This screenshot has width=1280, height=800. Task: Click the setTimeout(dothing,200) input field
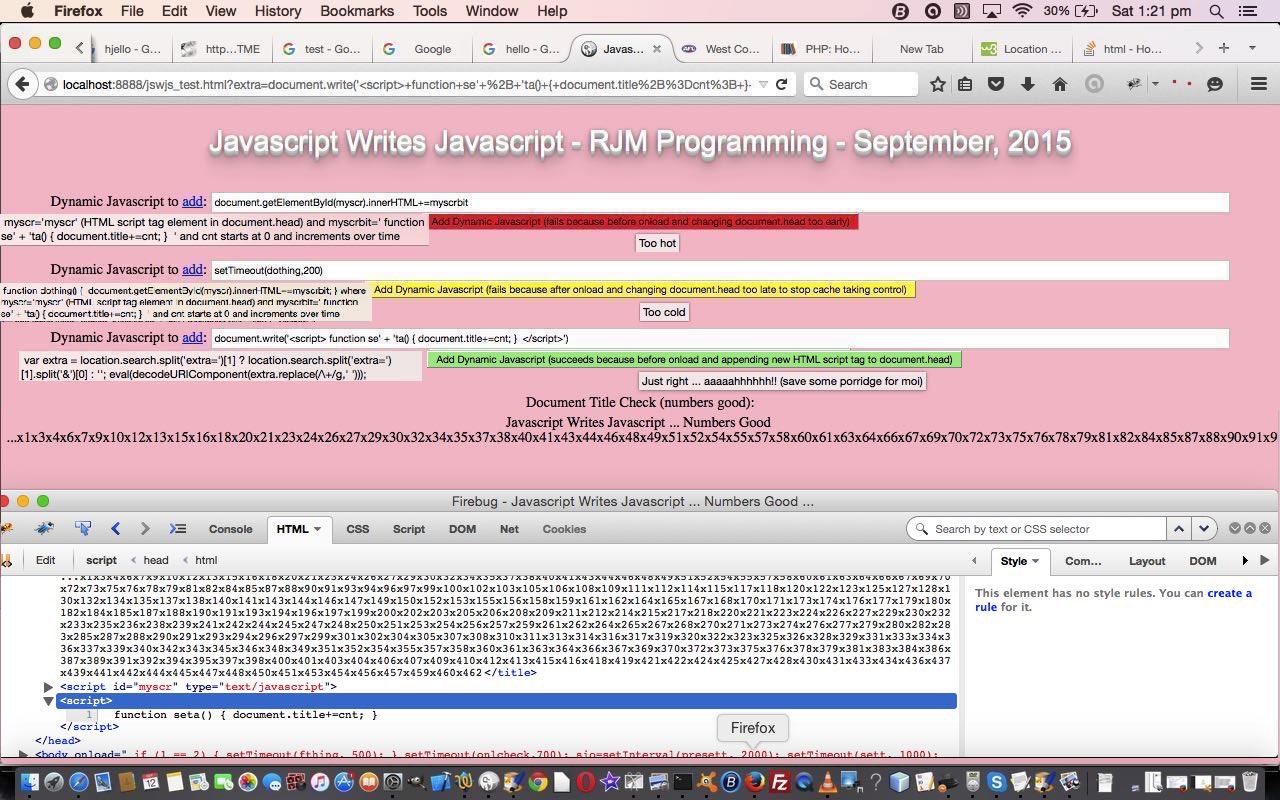point(719,270)
